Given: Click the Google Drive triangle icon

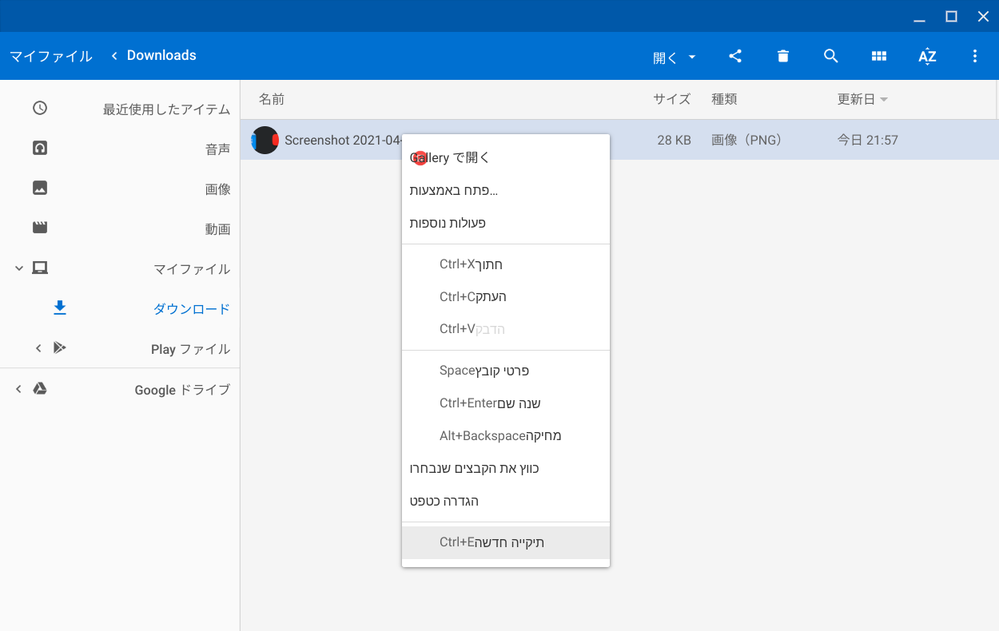Looking at the screenshot, I should (40, 389).
